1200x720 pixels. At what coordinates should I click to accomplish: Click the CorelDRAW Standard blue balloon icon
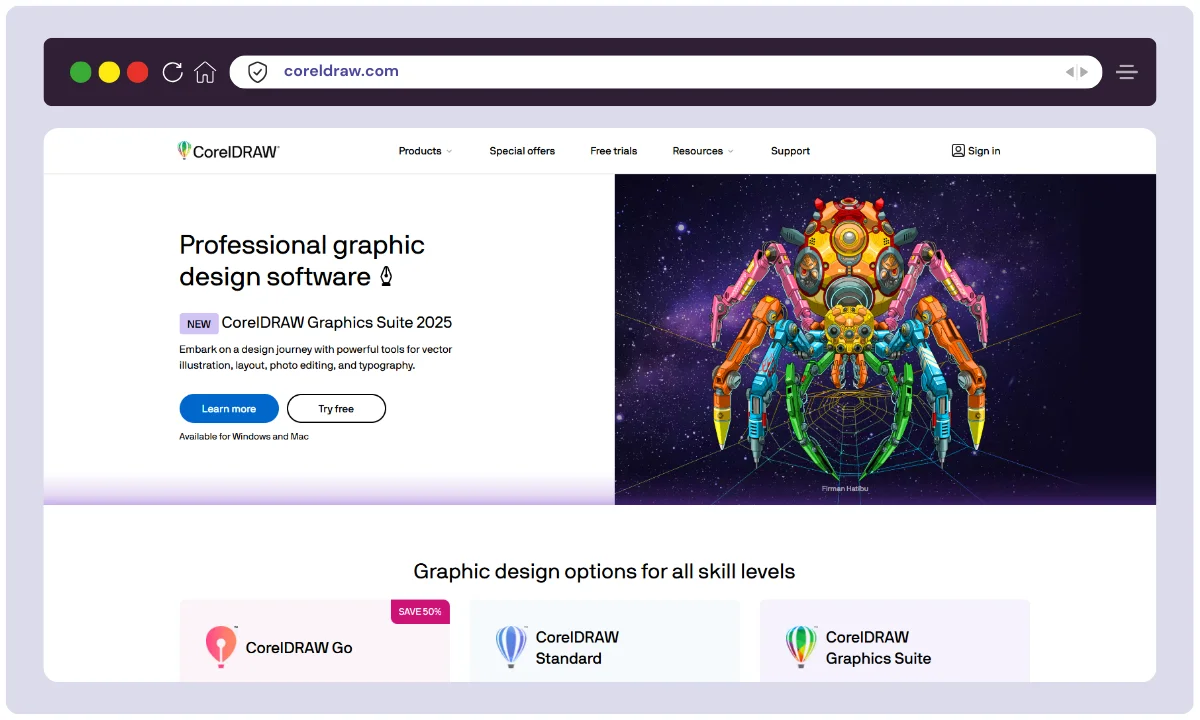click(511, 647)
